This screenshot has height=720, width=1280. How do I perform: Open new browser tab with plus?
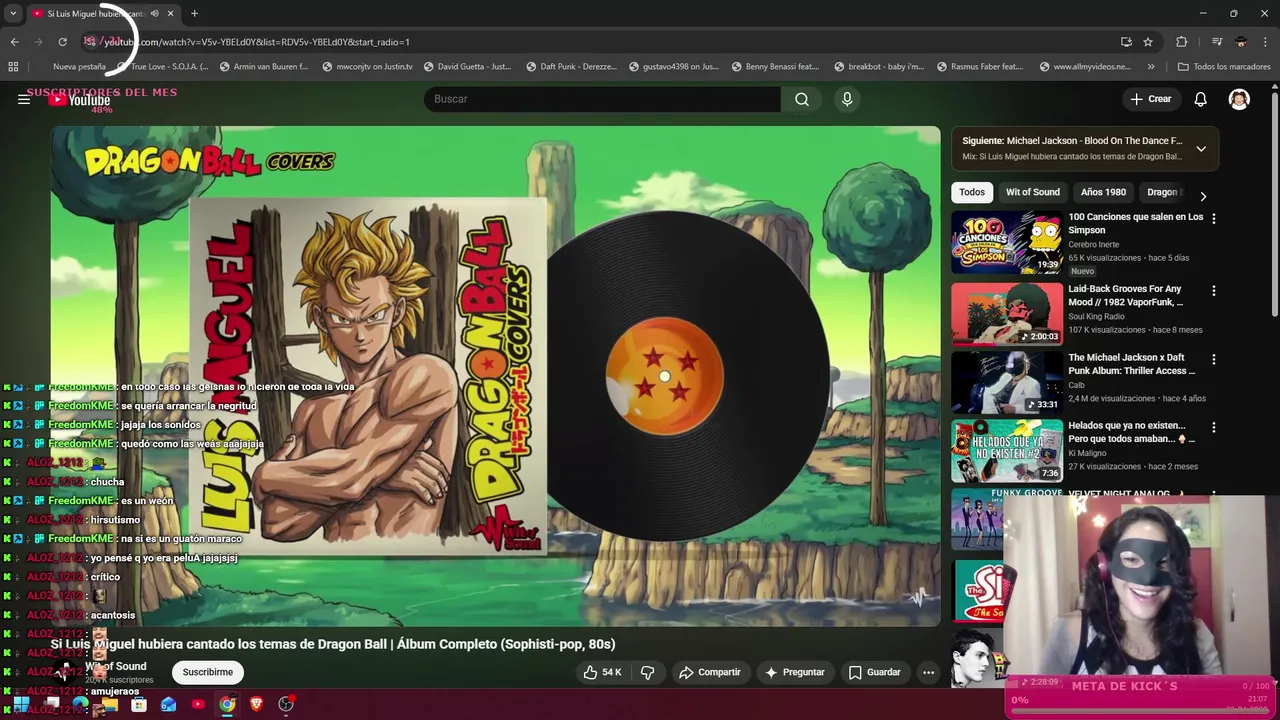pyautogui.click(x=194, y=14)
